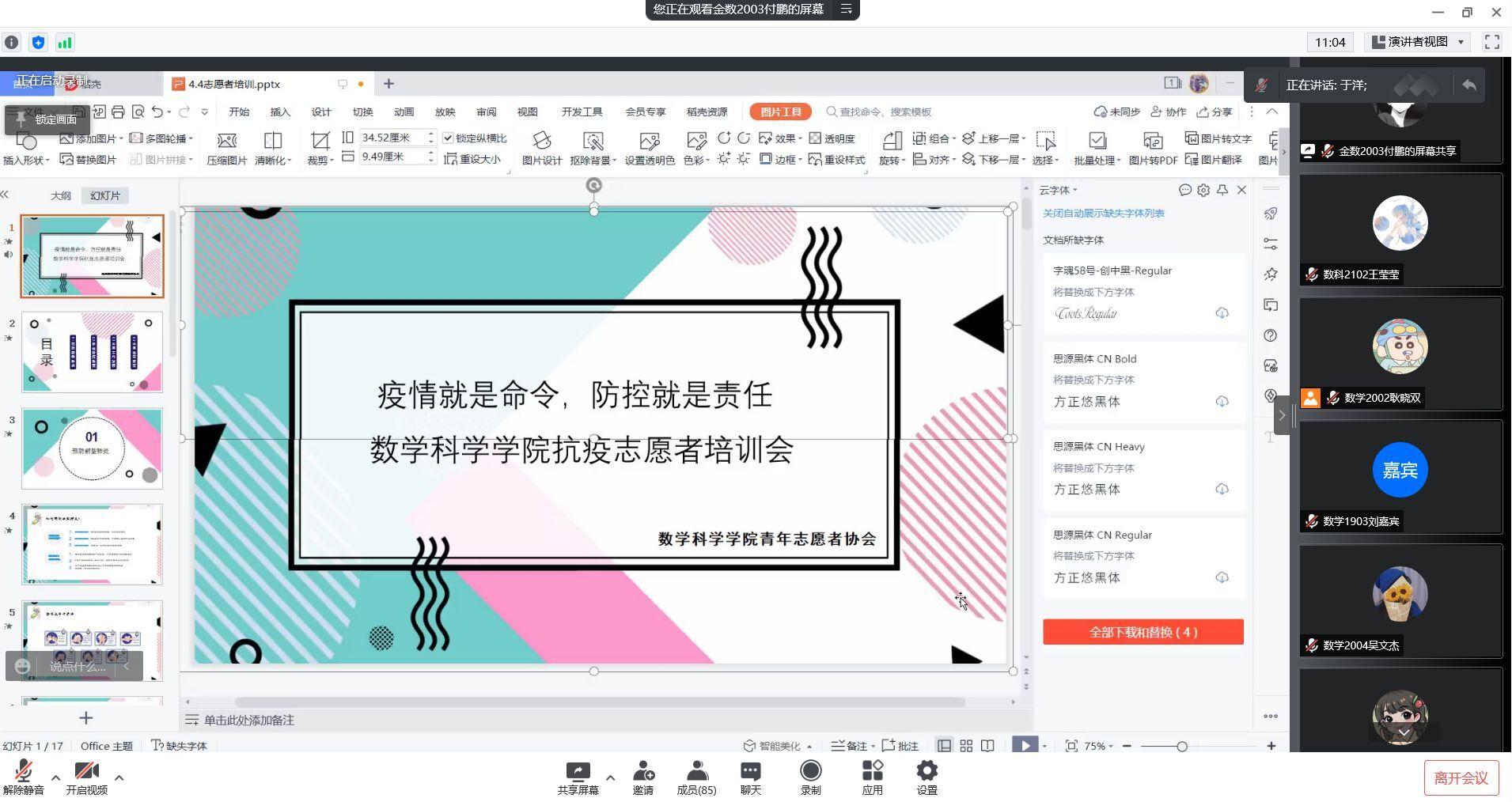Viewport: 1512px width, 802px height.
Task: Start recording with the Record icon
Action: click(x=810, y=771)
